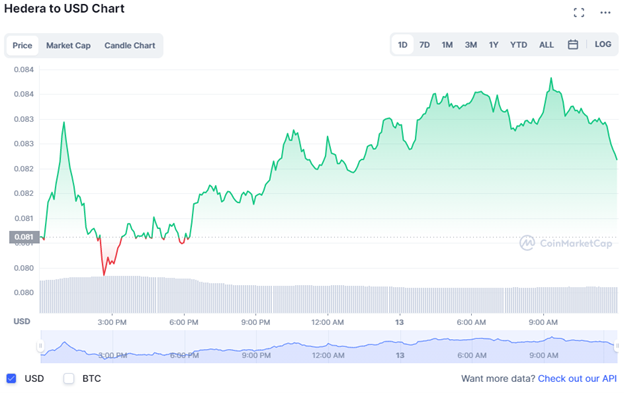This screenshot has height=393, width=624.
Task: Click the 6:00 PM main axis label
Action: (183, 322)
